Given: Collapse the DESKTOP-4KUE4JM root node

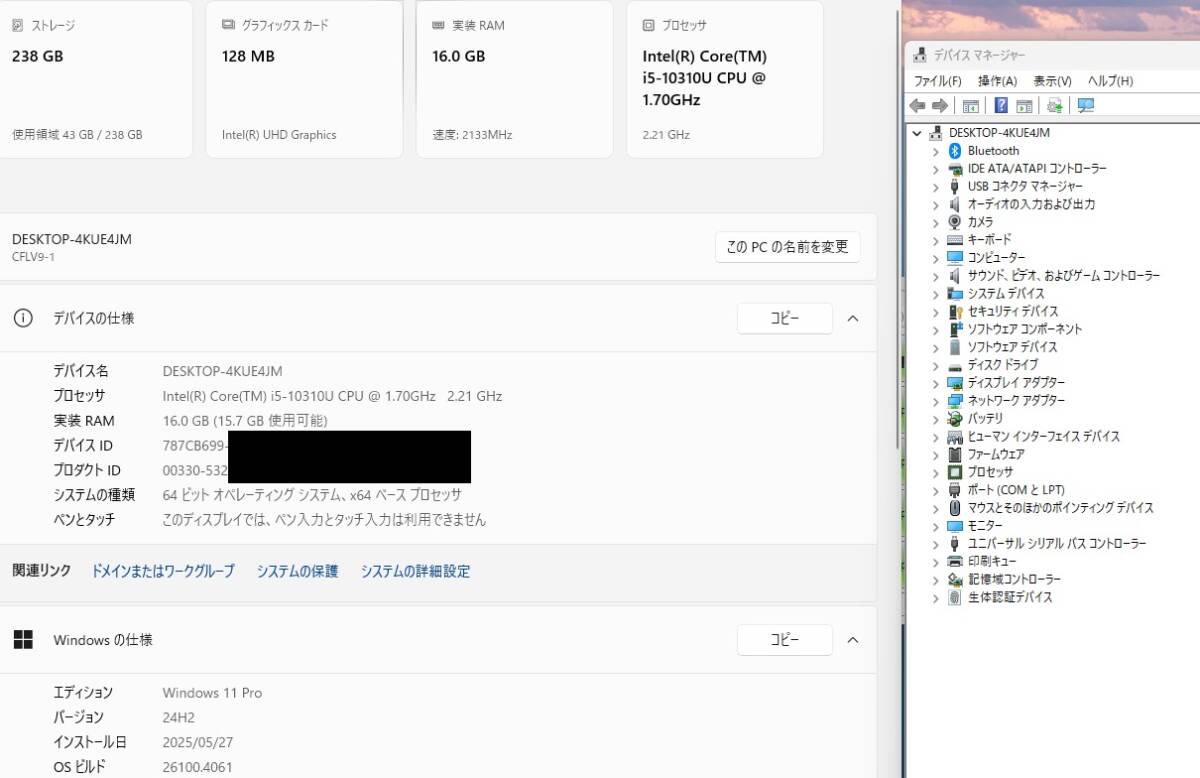Looking at the screenshot, I should (x=917, y=132).
